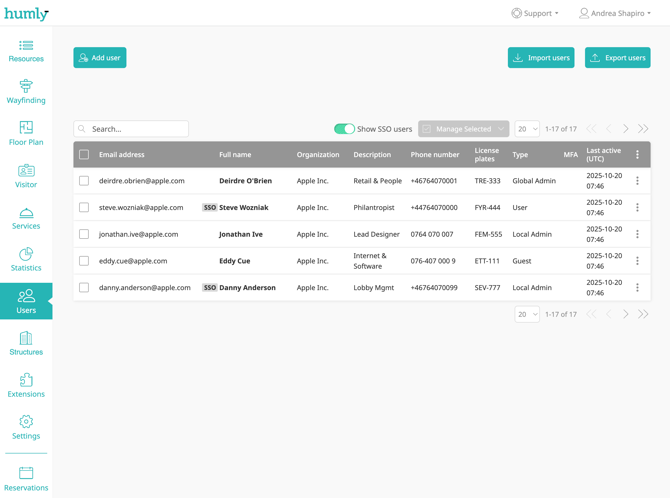Open the Resources sidebar icon
The image size is (670, 498).
tap(26, 46)
